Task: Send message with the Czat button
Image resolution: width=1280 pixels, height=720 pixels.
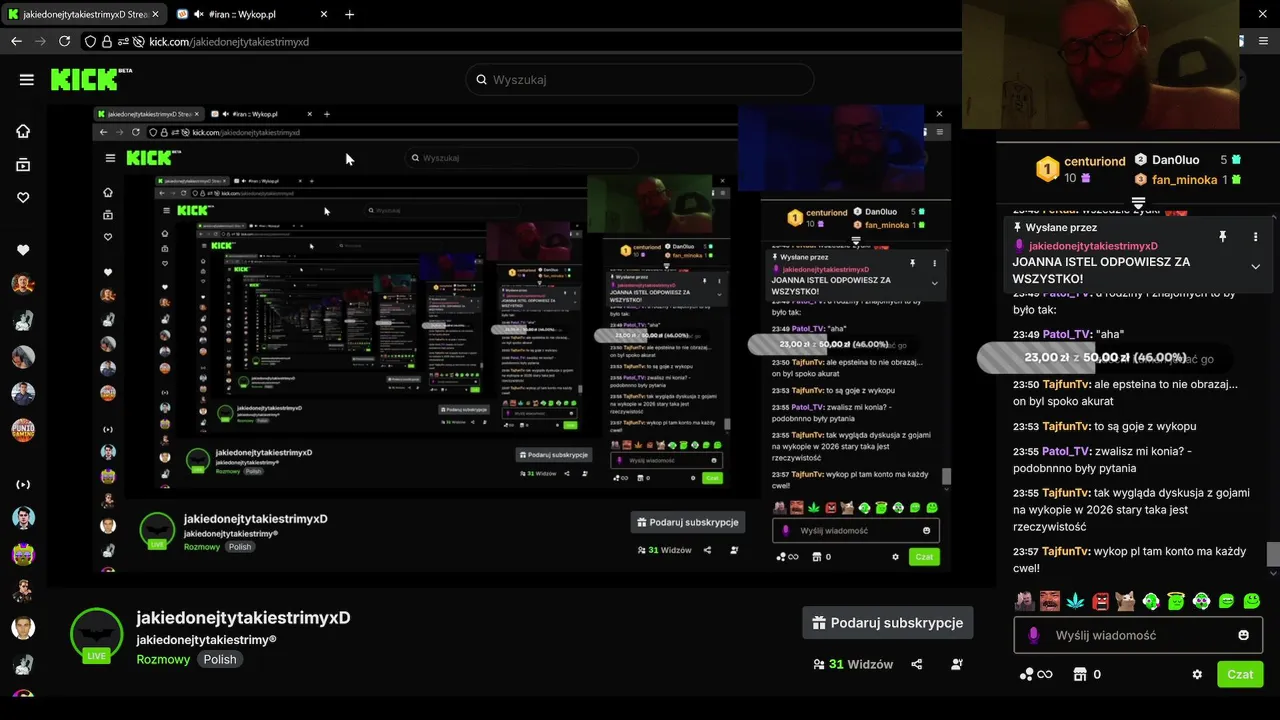Action: (x=1240, y=674)
